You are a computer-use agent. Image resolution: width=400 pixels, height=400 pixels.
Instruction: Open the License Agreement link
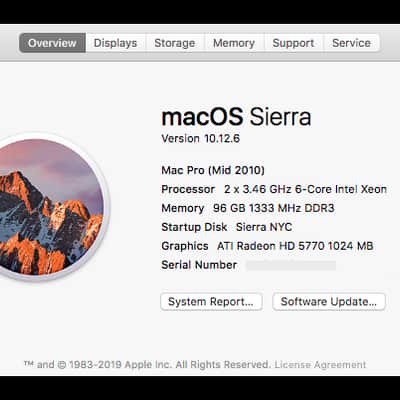(x=320, y=365)
